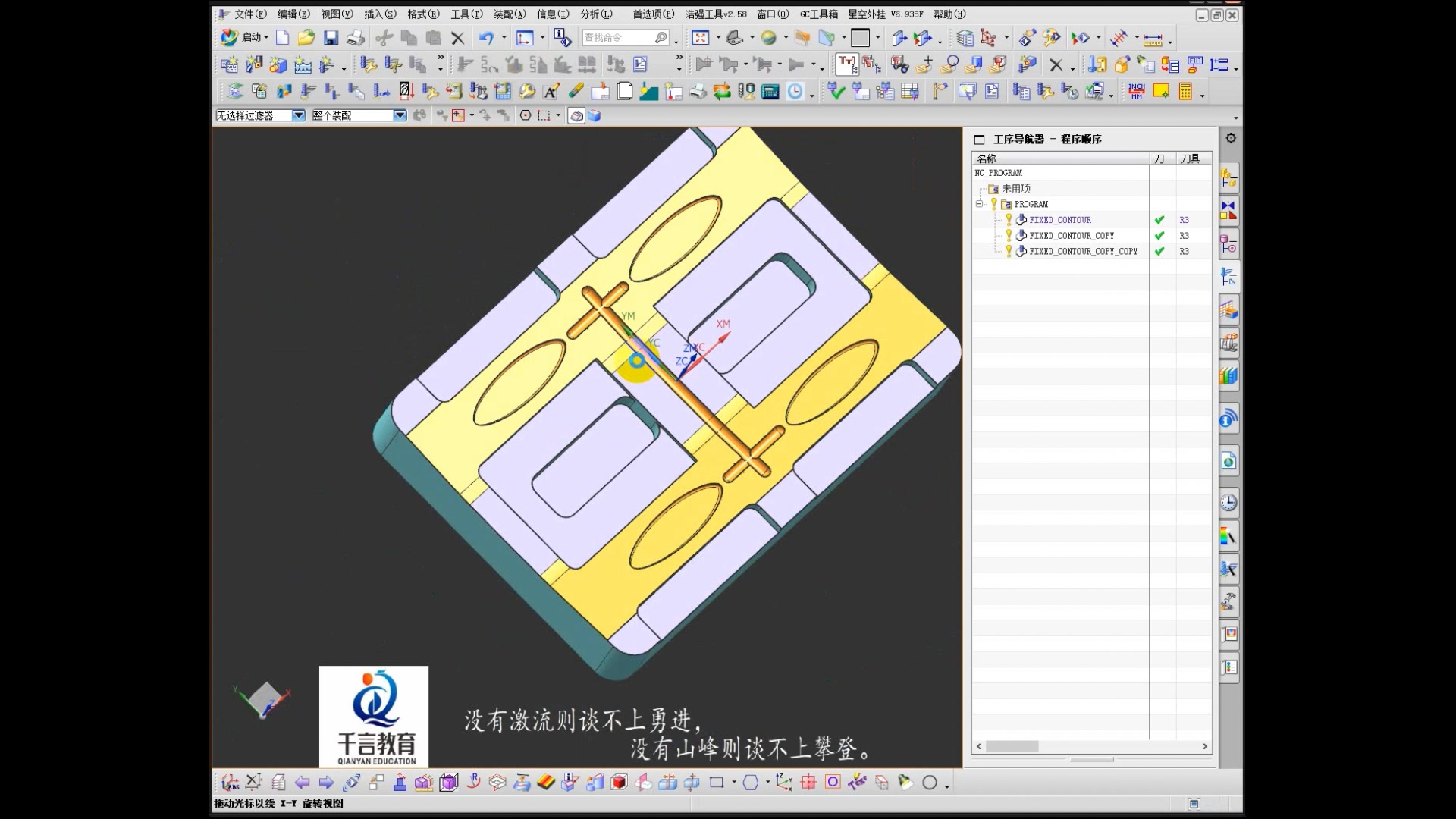Open the gear settings icon above the right sidebar
The width and height of the screenshot is (1456, 819).
1231,138
